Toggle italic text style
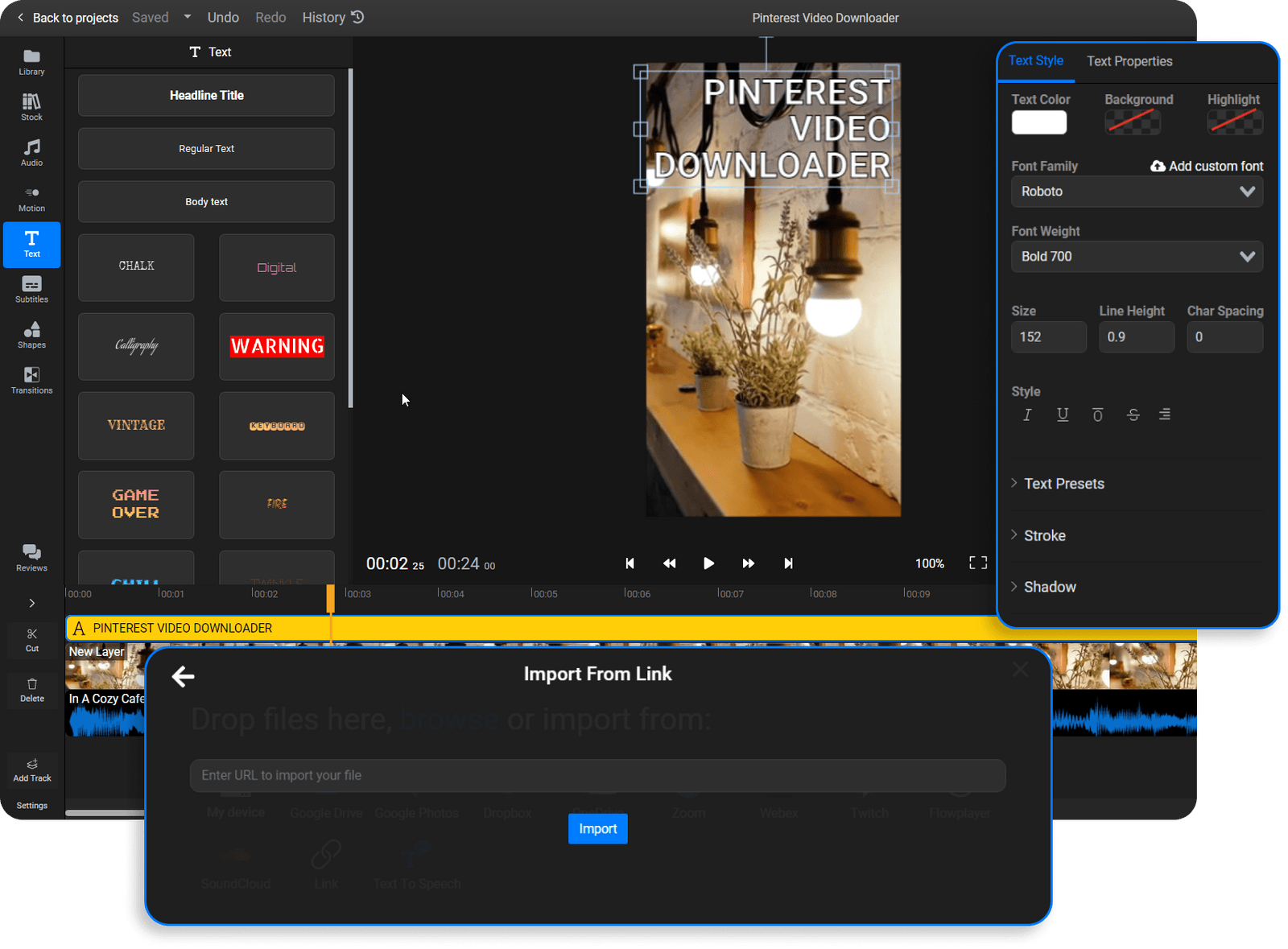1288x949 pixels. (1027, 415)
